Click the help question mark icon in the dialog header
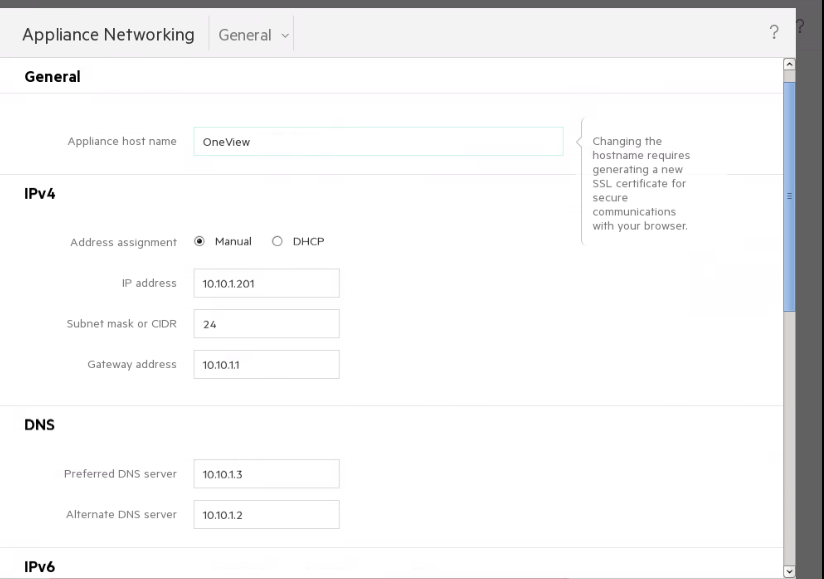Screen dimensions: 824x579 tap(774, 34)
